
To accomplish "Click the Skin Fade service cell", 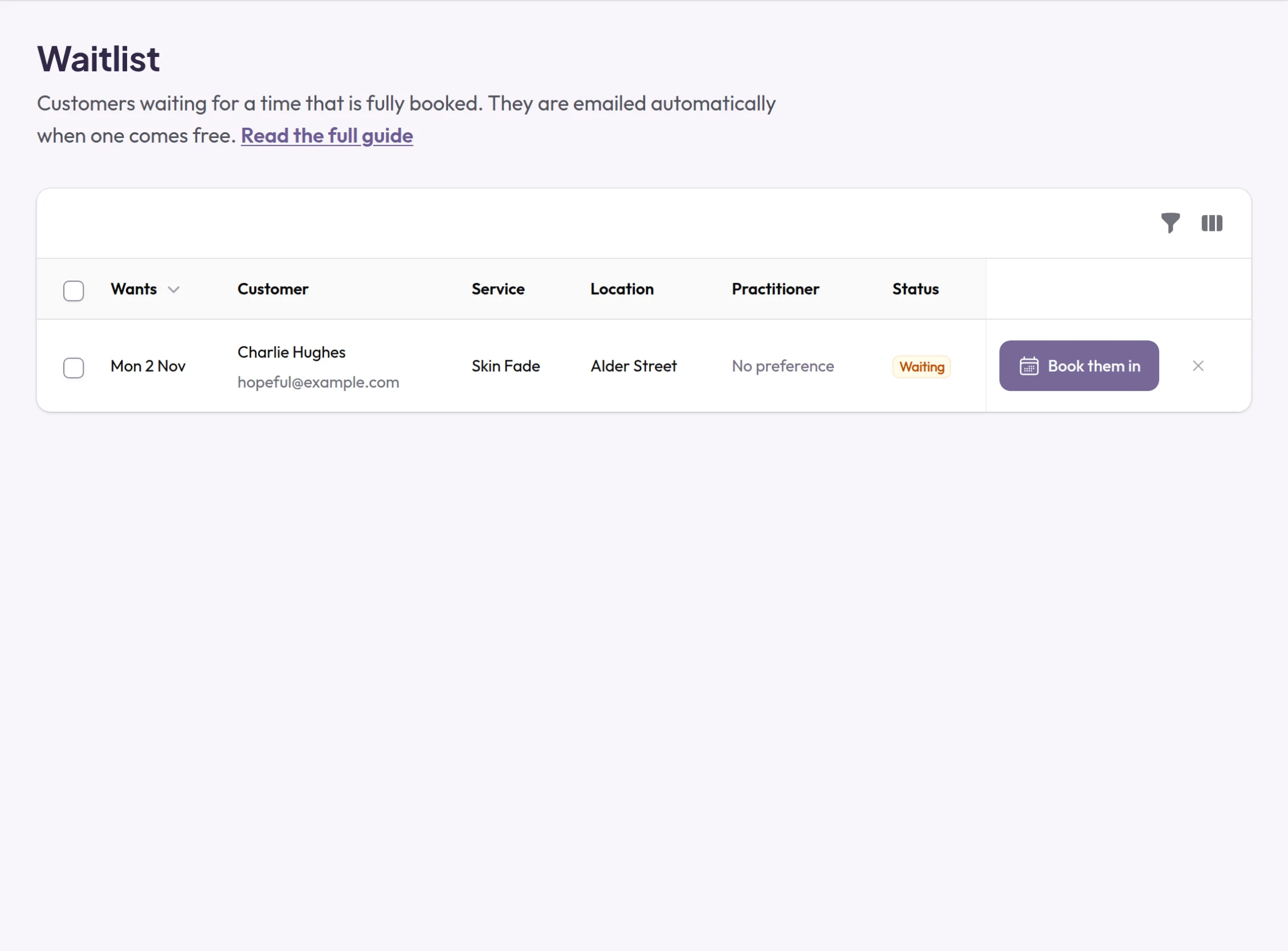I will 506,366.
